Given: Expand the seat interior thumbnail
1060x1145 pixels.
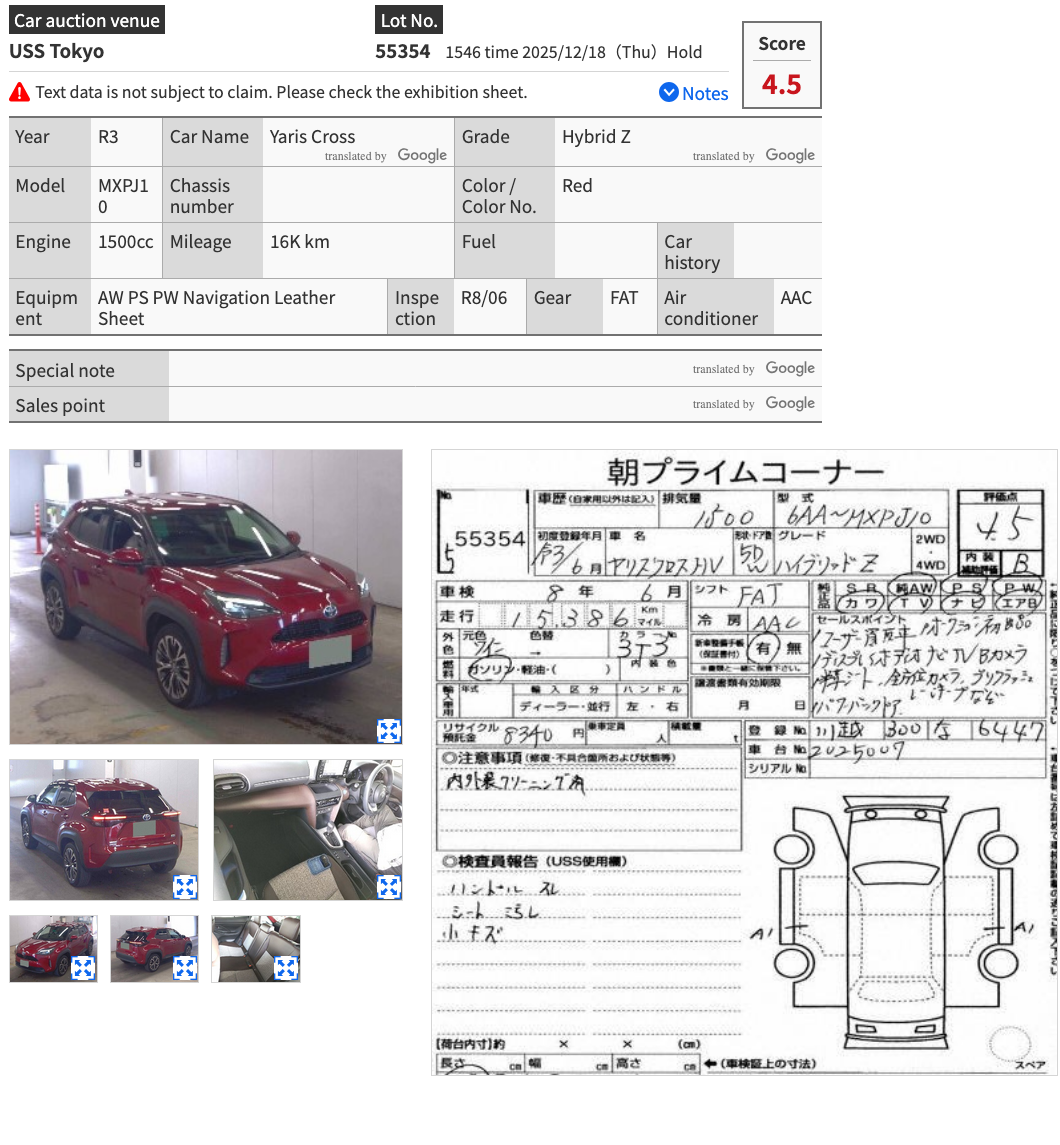Looking at the screenshot, I should click(x=288, y=968).
